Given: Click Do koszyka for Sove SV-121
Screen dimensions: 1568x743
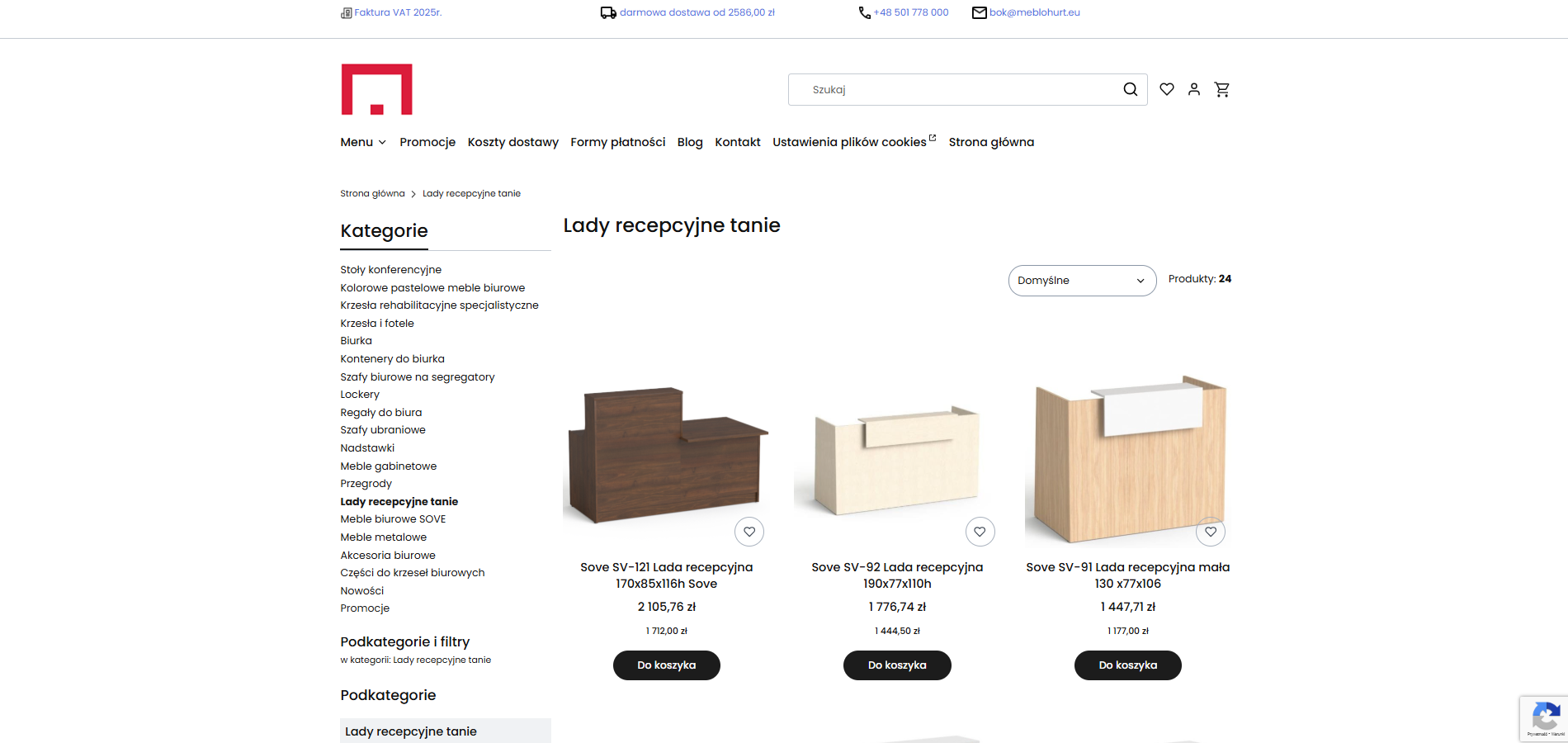Looking at the screenshot, I should point(666,665).
